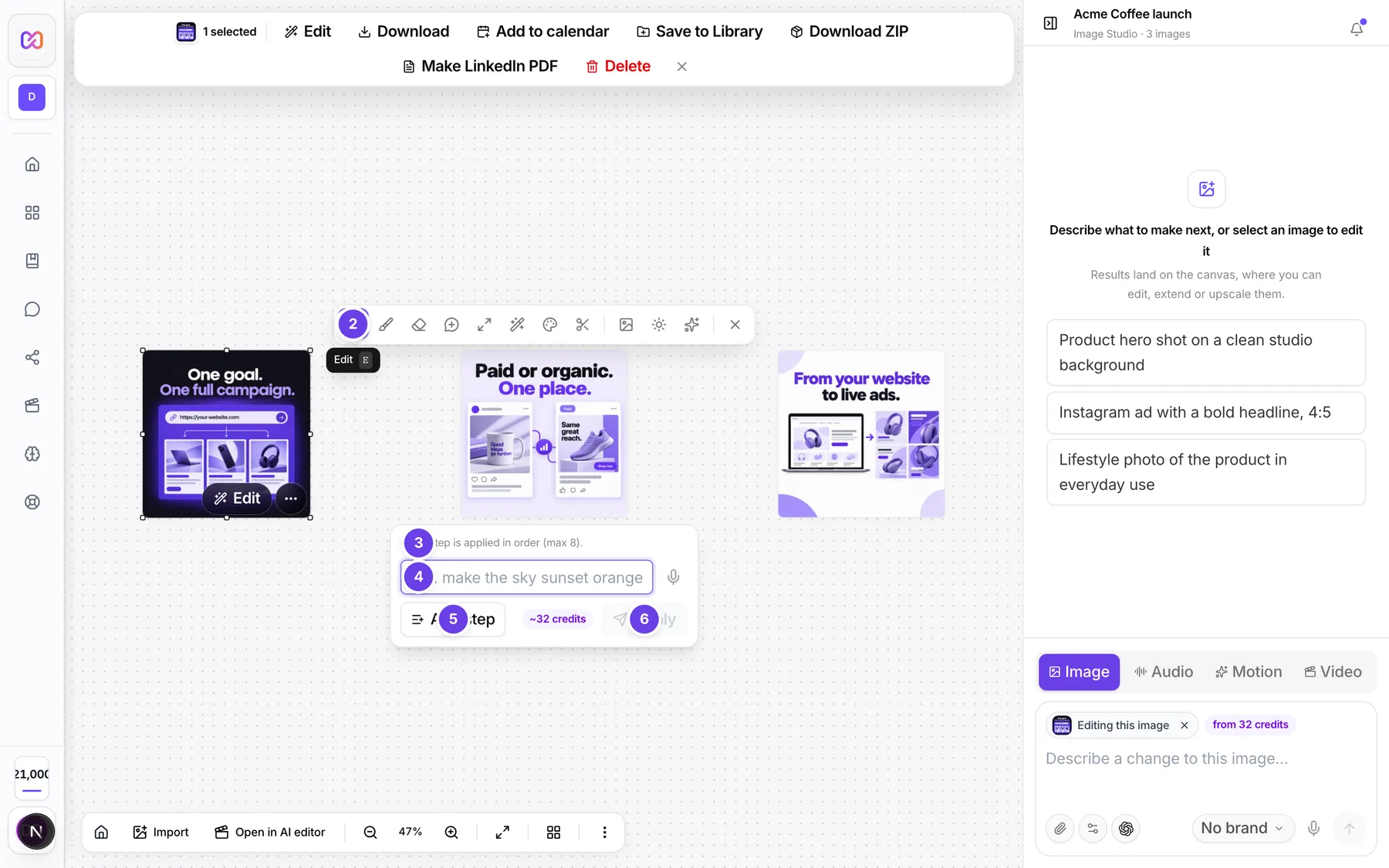Zoom out the canvas

pos(370,833)
